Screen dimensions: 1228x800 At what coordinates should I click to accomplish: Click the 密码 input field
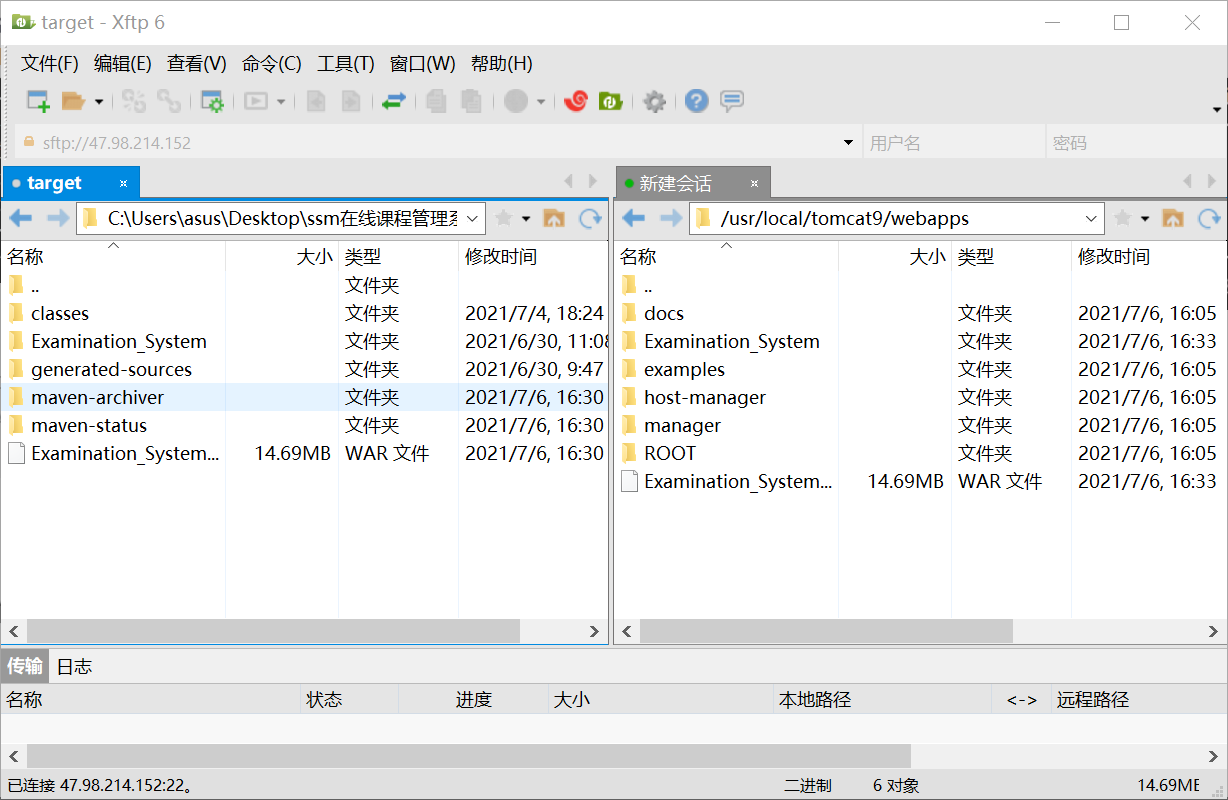pyautogui.click(x=1135, y=143)
